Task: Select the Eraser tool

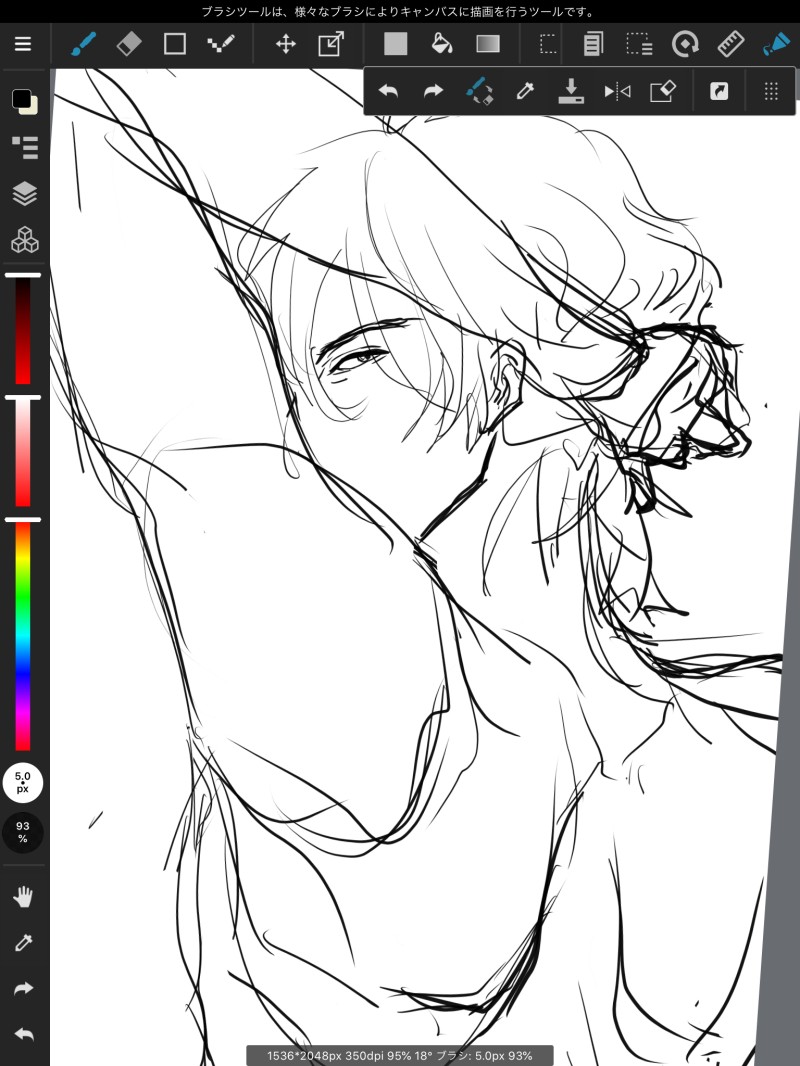Action: coord(129,44)
